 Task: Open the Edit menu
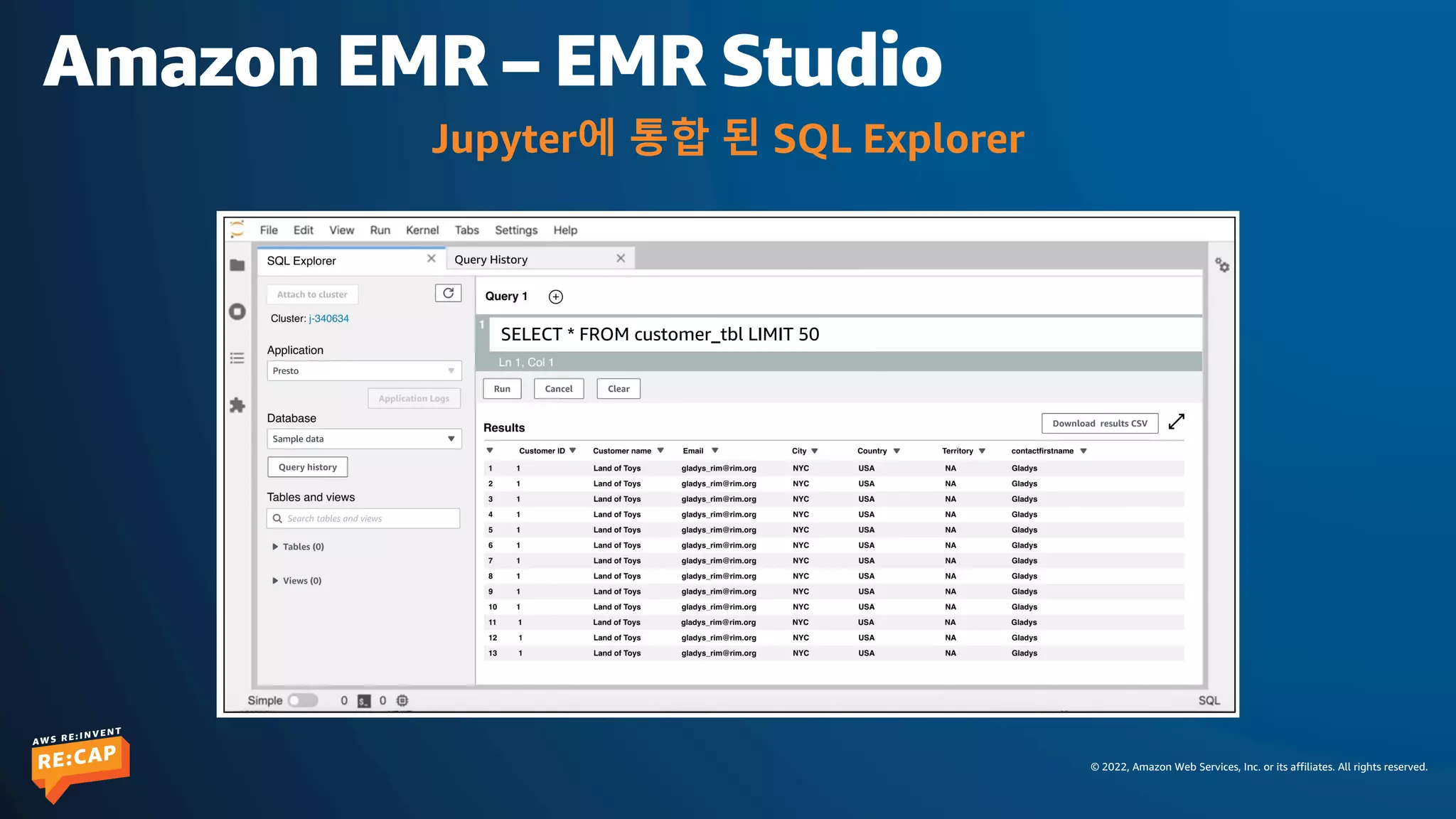pos(304,230)
